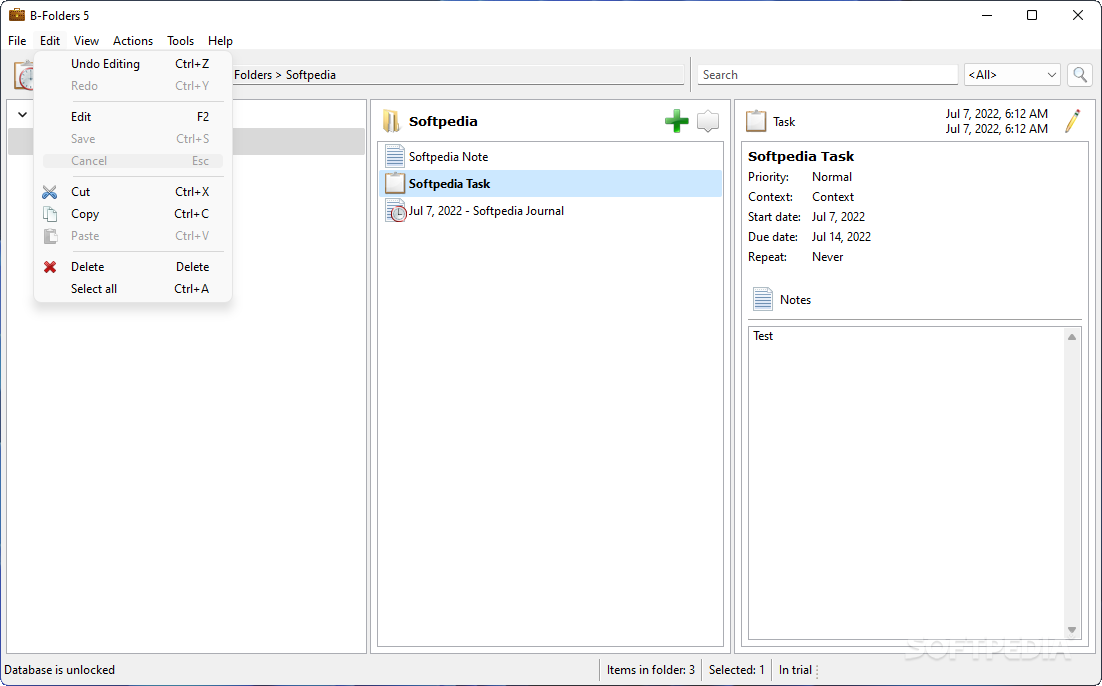Choose Select all from Edit menu
Viewport: 1102px width, 686px height.
133,289
